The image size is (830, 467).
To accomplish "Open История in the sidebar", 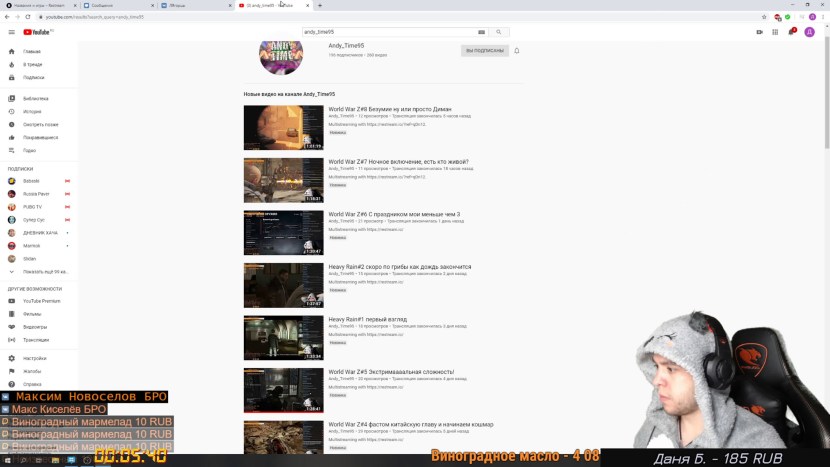I will coord(32,111).
